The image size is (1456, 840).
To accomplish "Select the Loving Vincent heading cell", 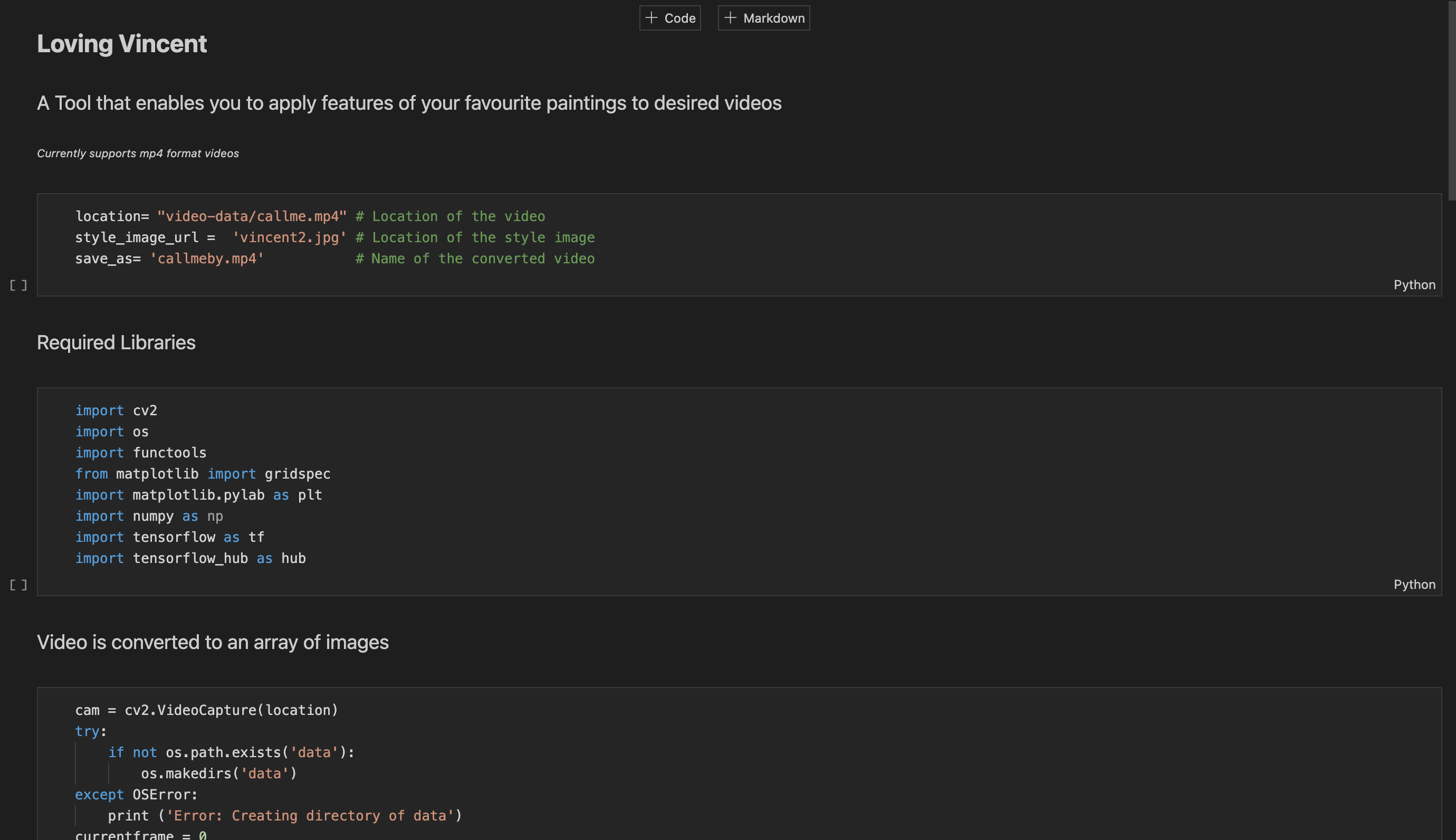I will 122,44.
